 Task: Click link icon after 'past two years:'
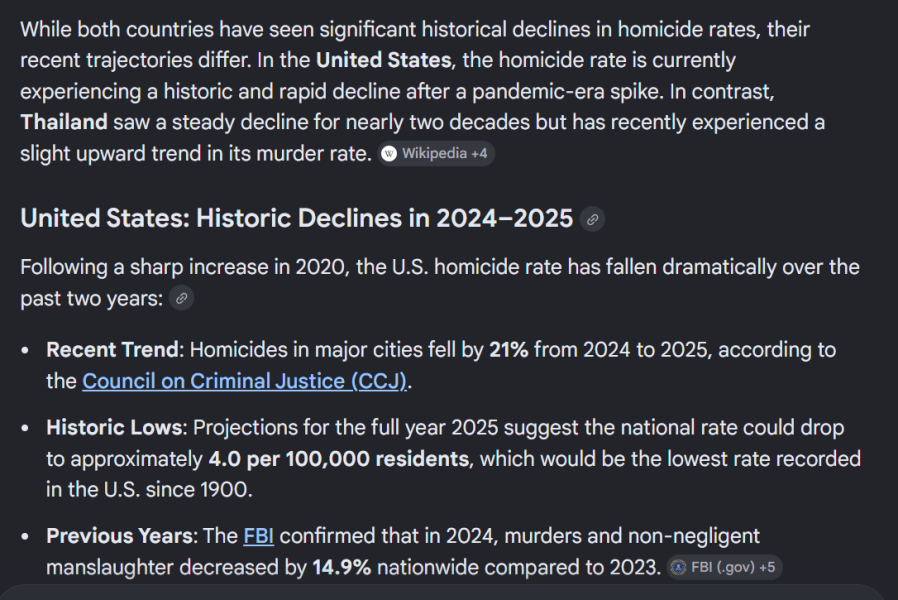coord(181,298)
